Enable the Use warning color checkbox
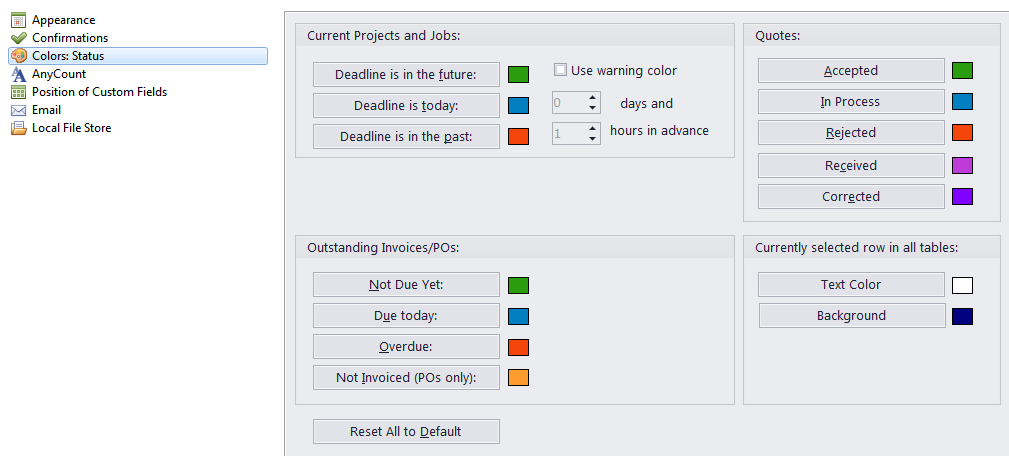Screen dimensions: 1009x456 [x=560, y=70]
